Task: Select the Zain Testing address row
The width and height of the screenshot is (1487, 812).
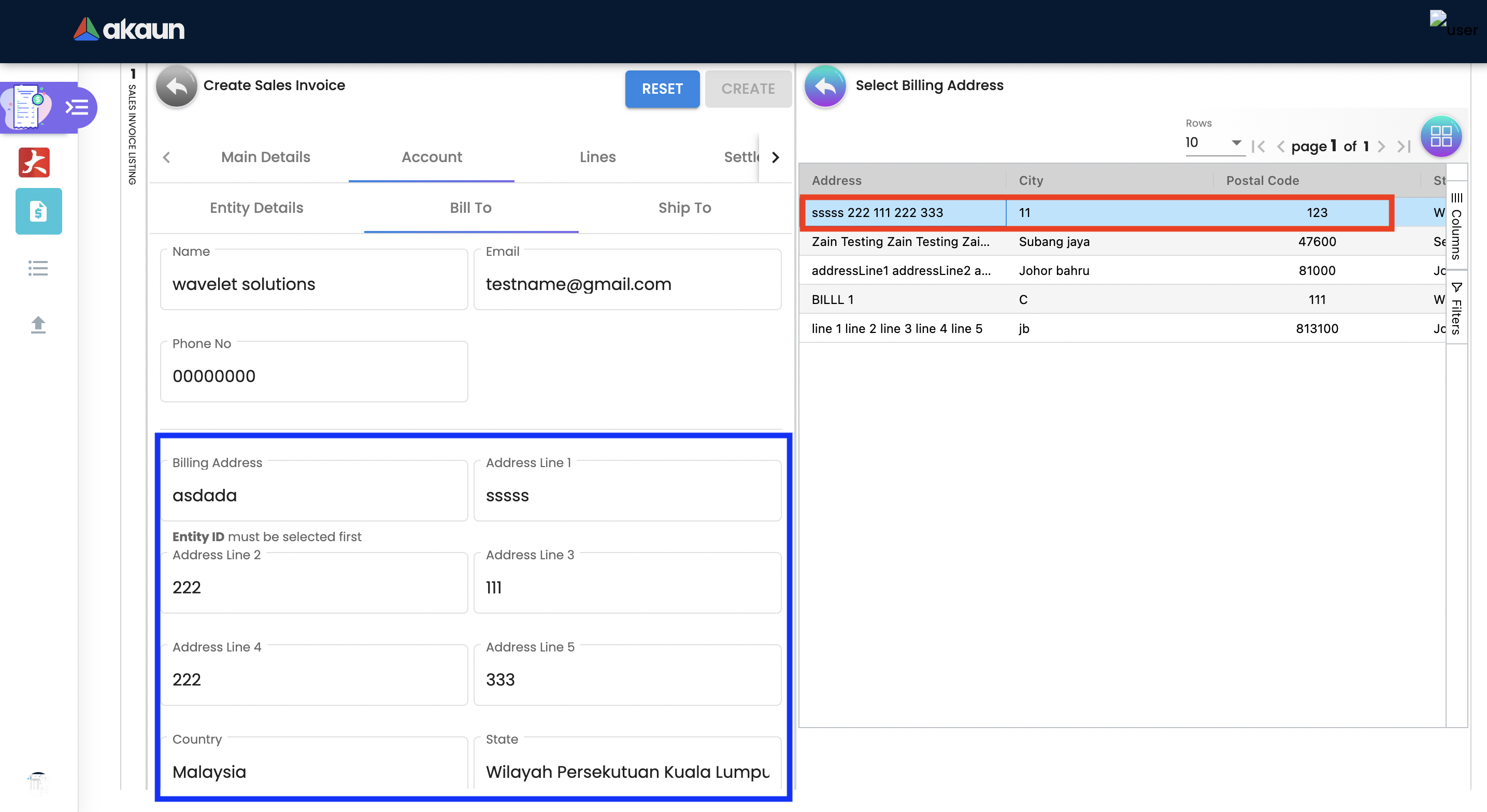Action: [900, 241]
